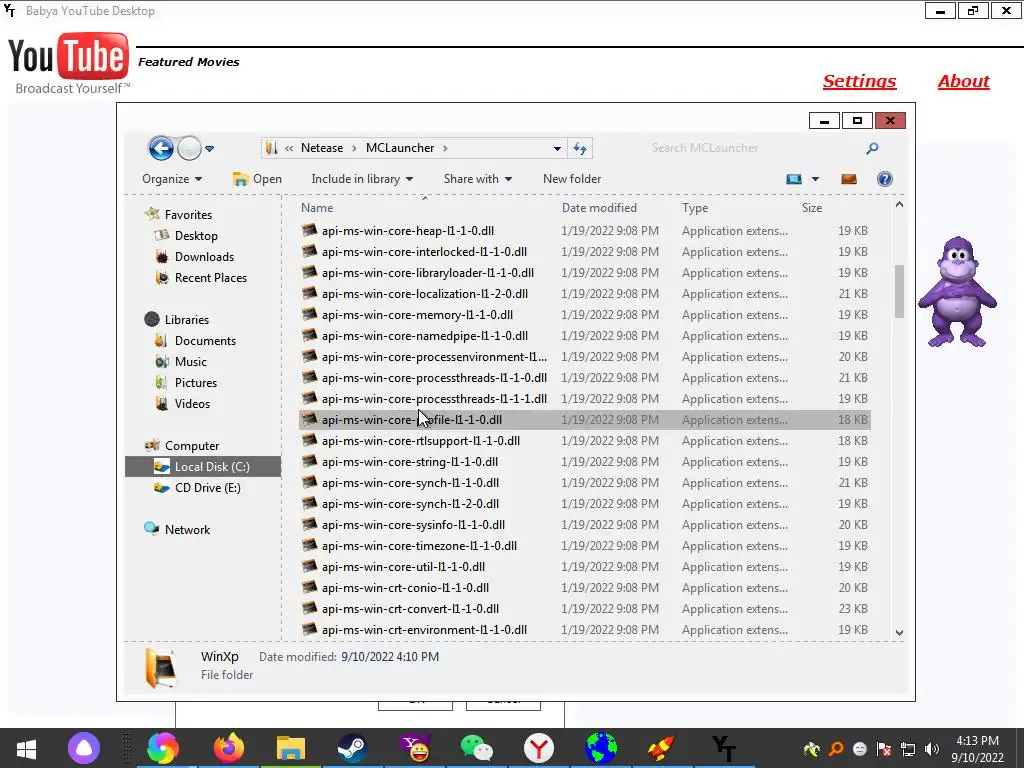Image resolution: width=1024 pixels, height=768 pixels.
Task: Sort by Size column header
Action: click(812, 208)
